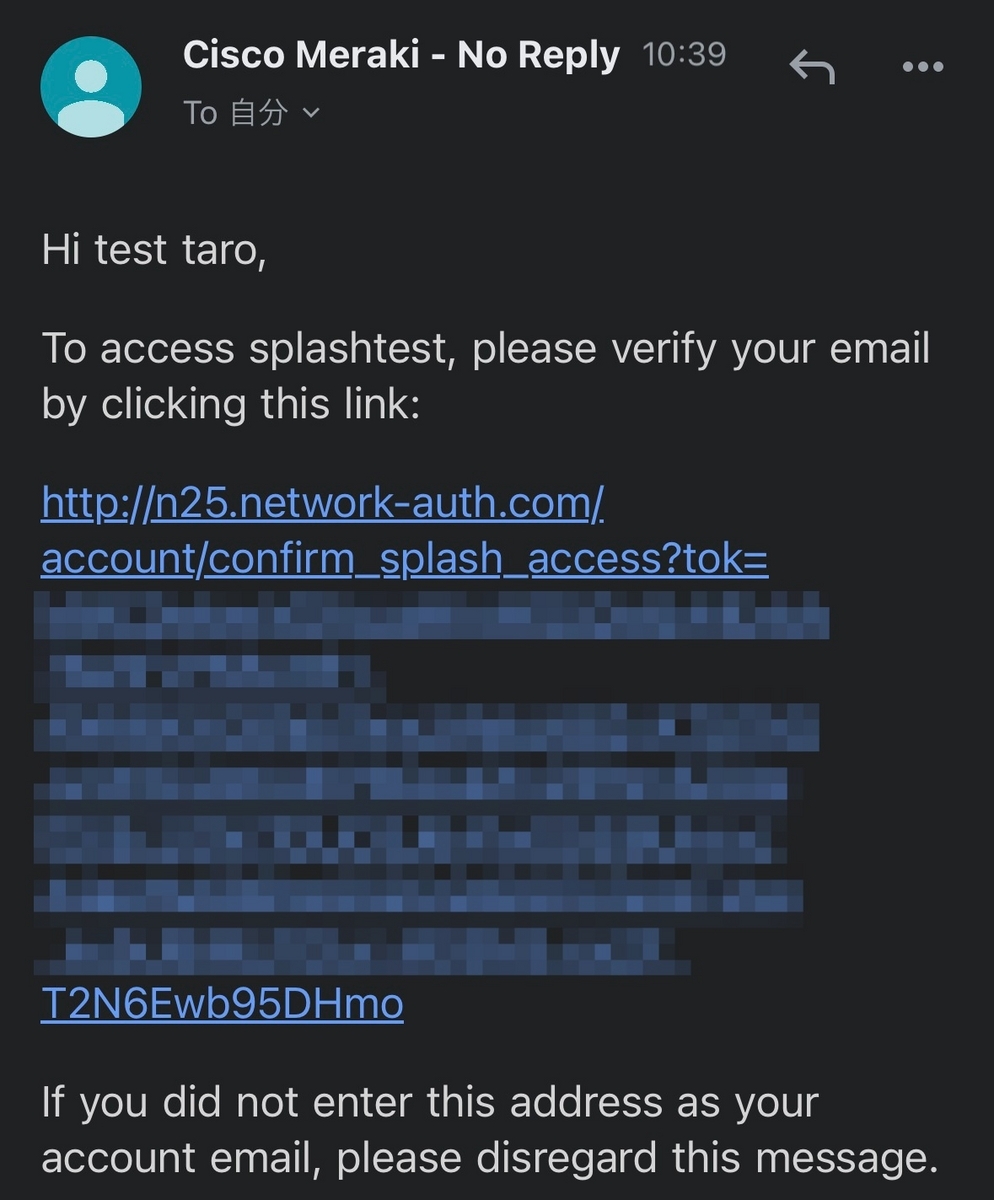
Task: Tap the sender's profile avatar icon
Action: pyautogui.click(x=91, y=86)
